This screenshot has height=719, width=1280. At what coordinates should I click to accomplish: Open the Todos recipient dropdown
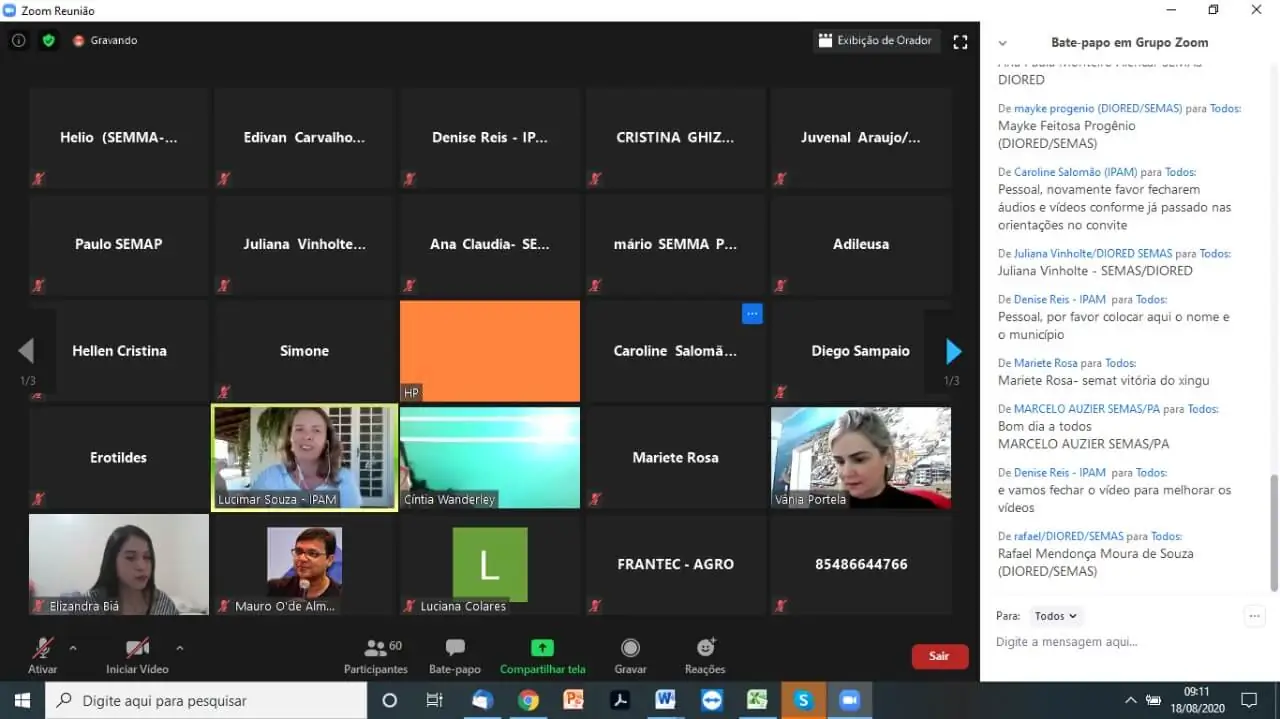pyautogui.click(x=1056, y=617)
